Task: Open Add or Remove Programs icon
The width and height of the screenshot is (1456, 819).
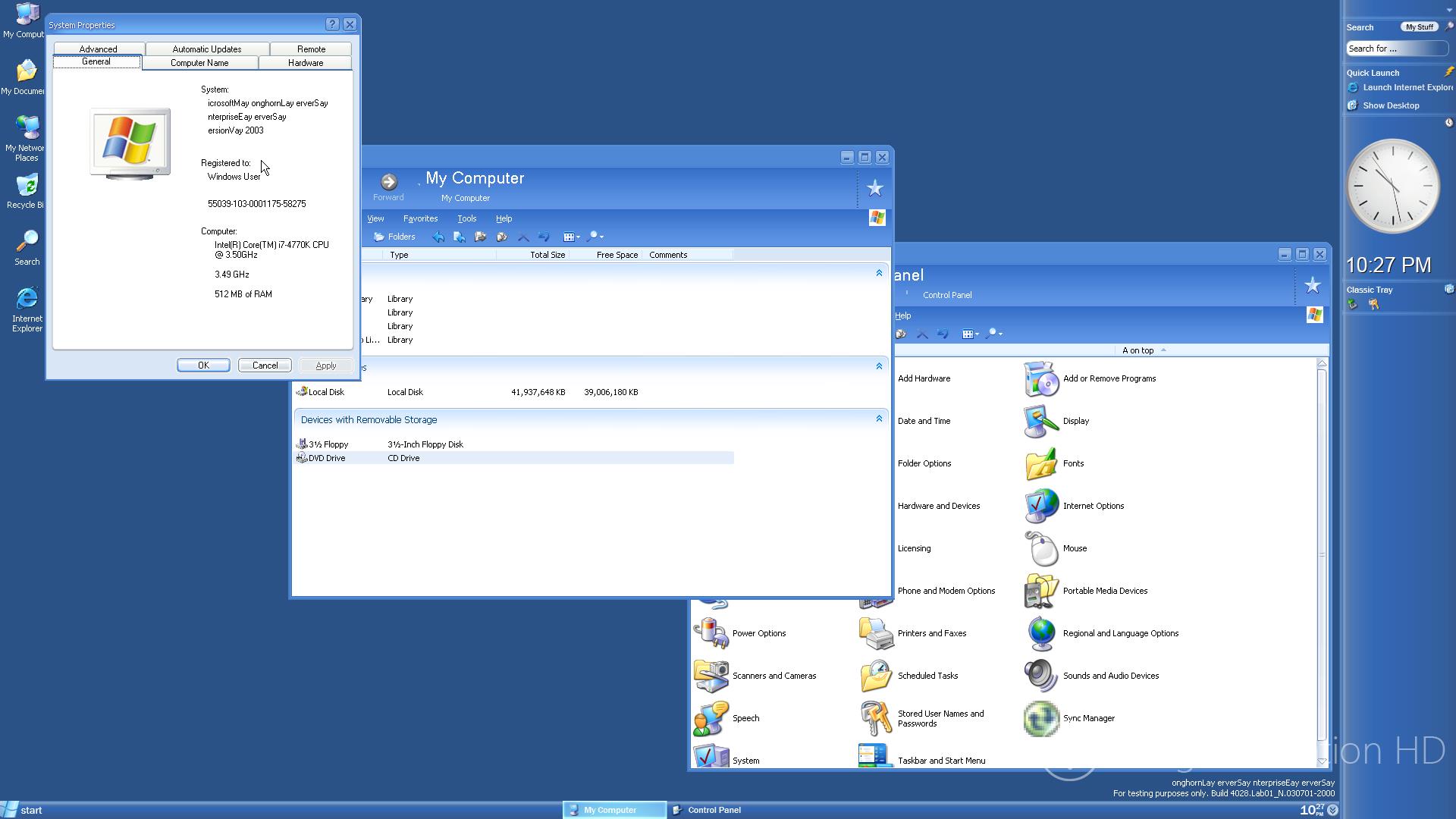Action: (x=1042, y=378)
